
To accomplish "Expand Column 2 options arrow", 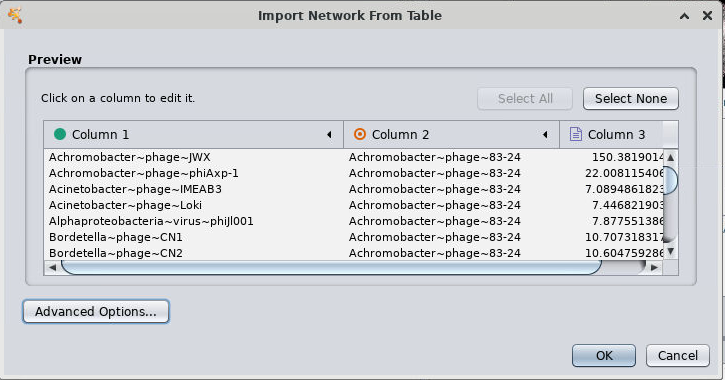I will [545, 135].
